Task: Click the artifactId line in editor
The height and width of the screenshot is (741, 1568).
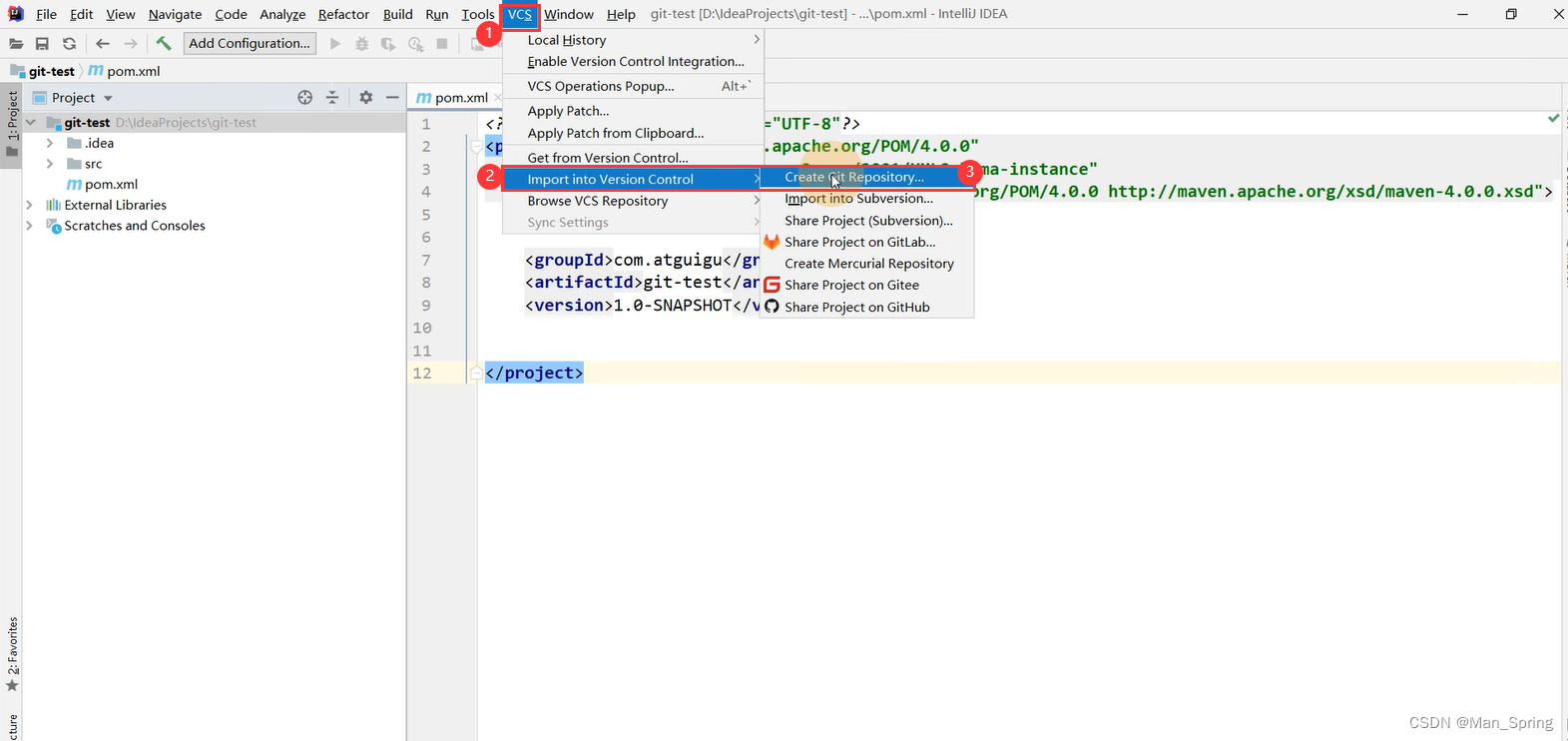Action: [642, 283]
